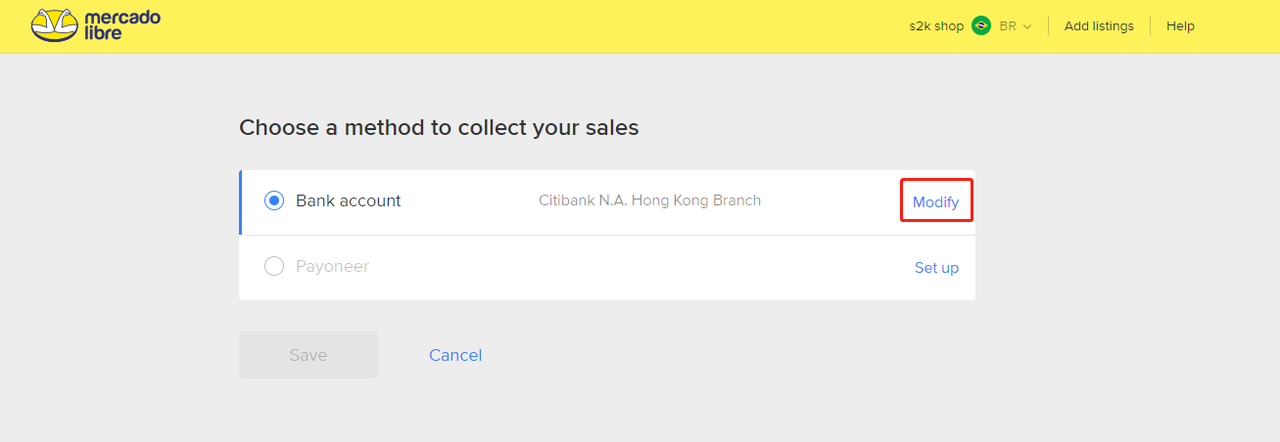
Task: Open the s2k shop account menu
Action: [936, 26]
